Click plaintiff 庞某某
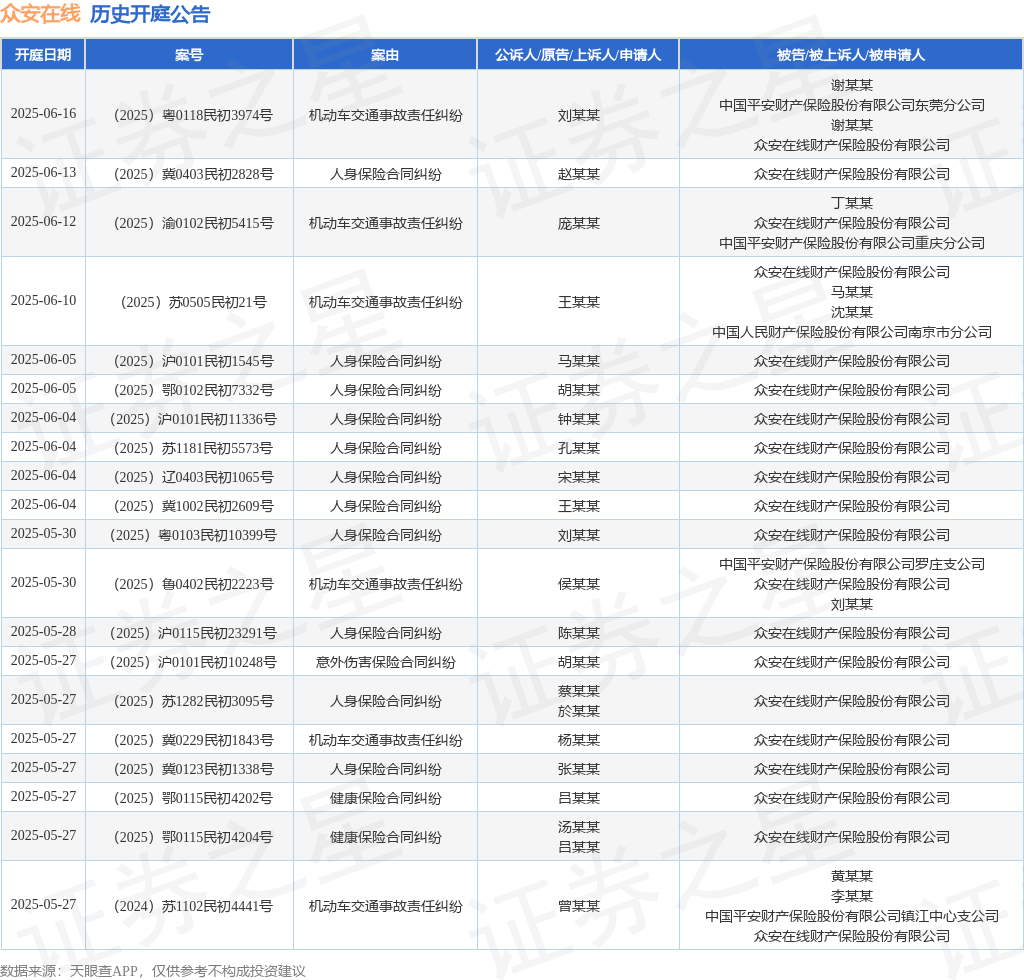The image size is (1024, 980). pyautogui.click(x=579, y=223)
